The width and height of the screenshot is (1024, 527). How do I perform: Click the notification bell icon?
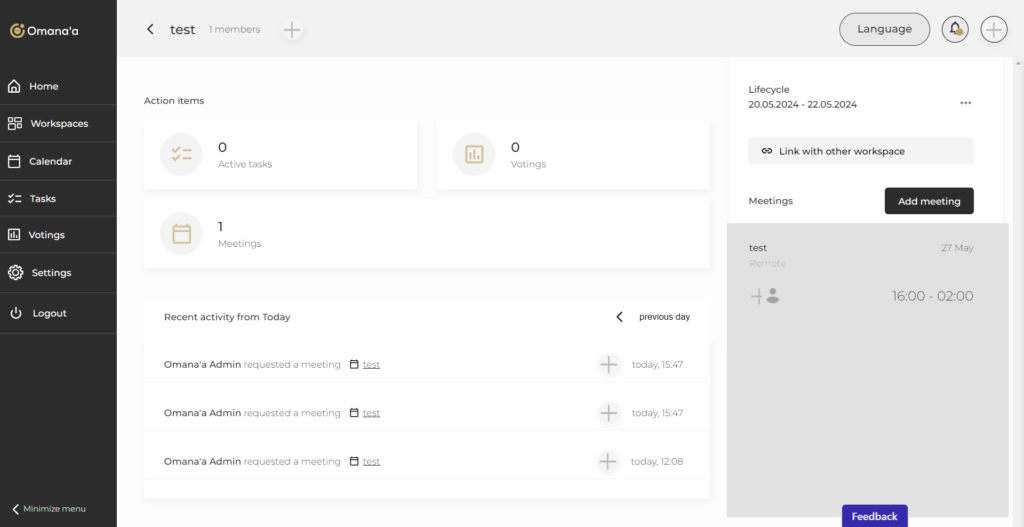(955, 29)
